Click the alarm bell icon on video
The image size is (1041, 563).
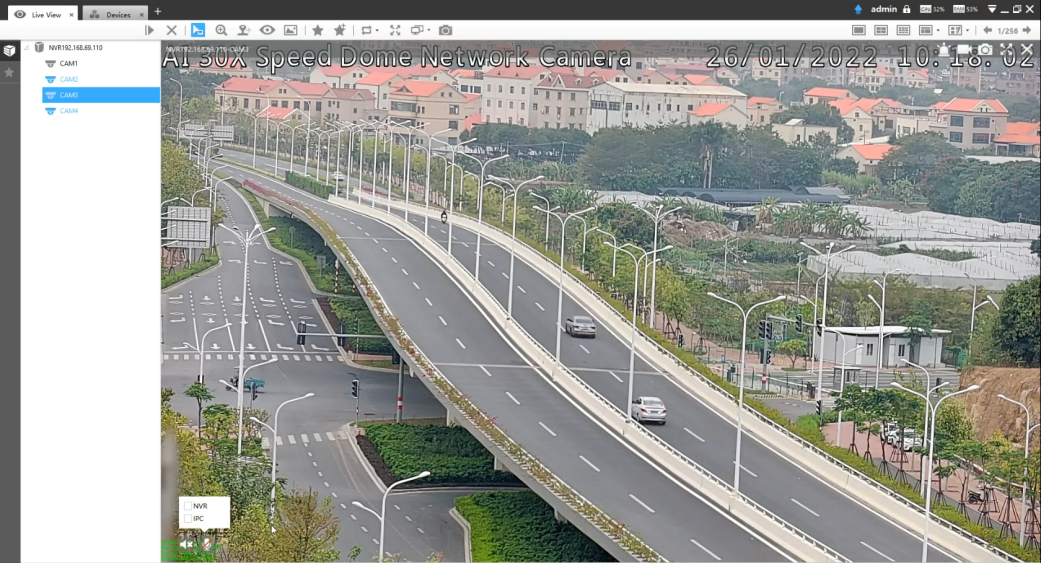click(943, 50)
